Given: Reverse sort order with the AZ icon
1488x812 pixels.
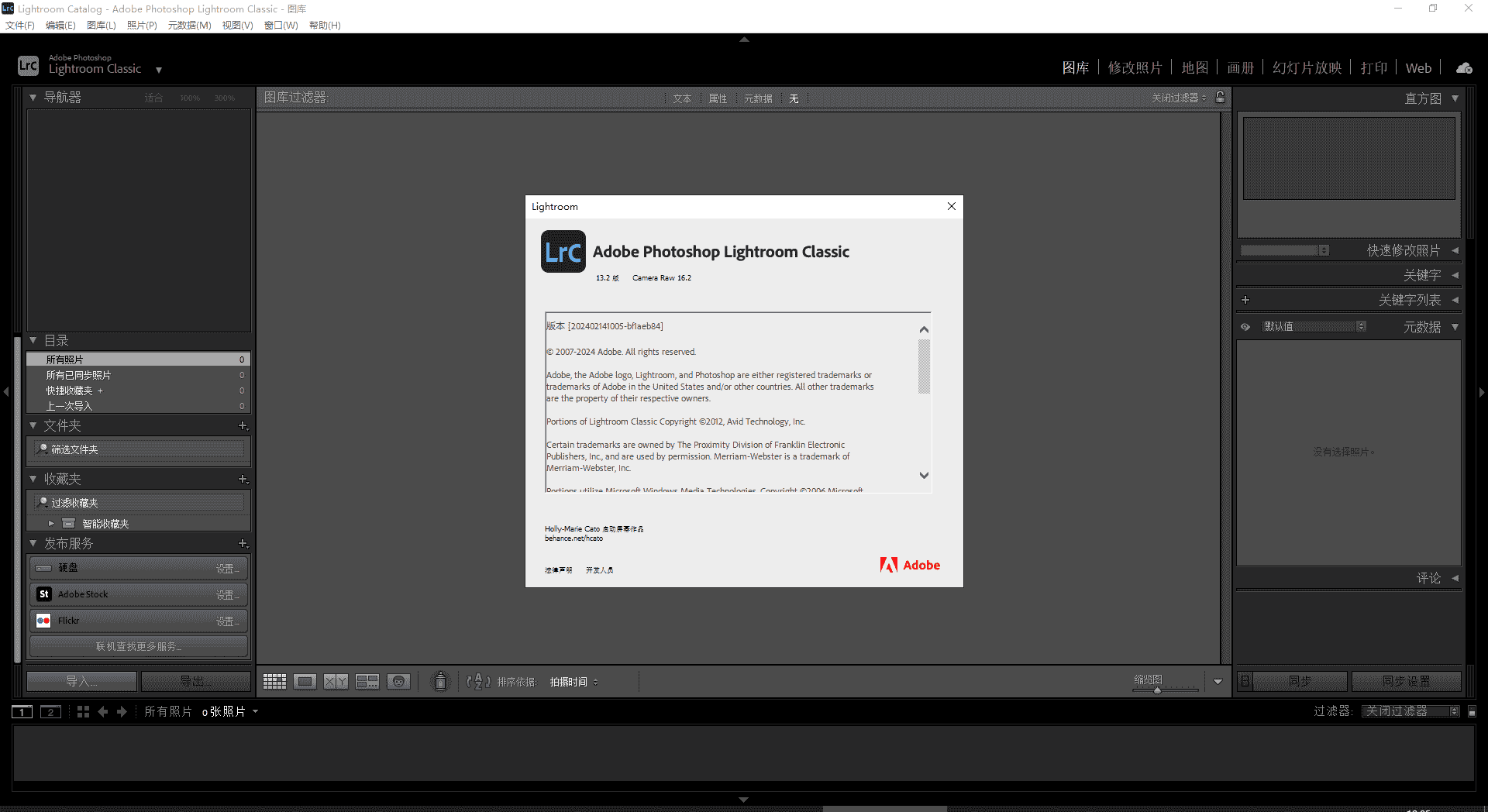Looking at the screenshot, I should point(478,681).
